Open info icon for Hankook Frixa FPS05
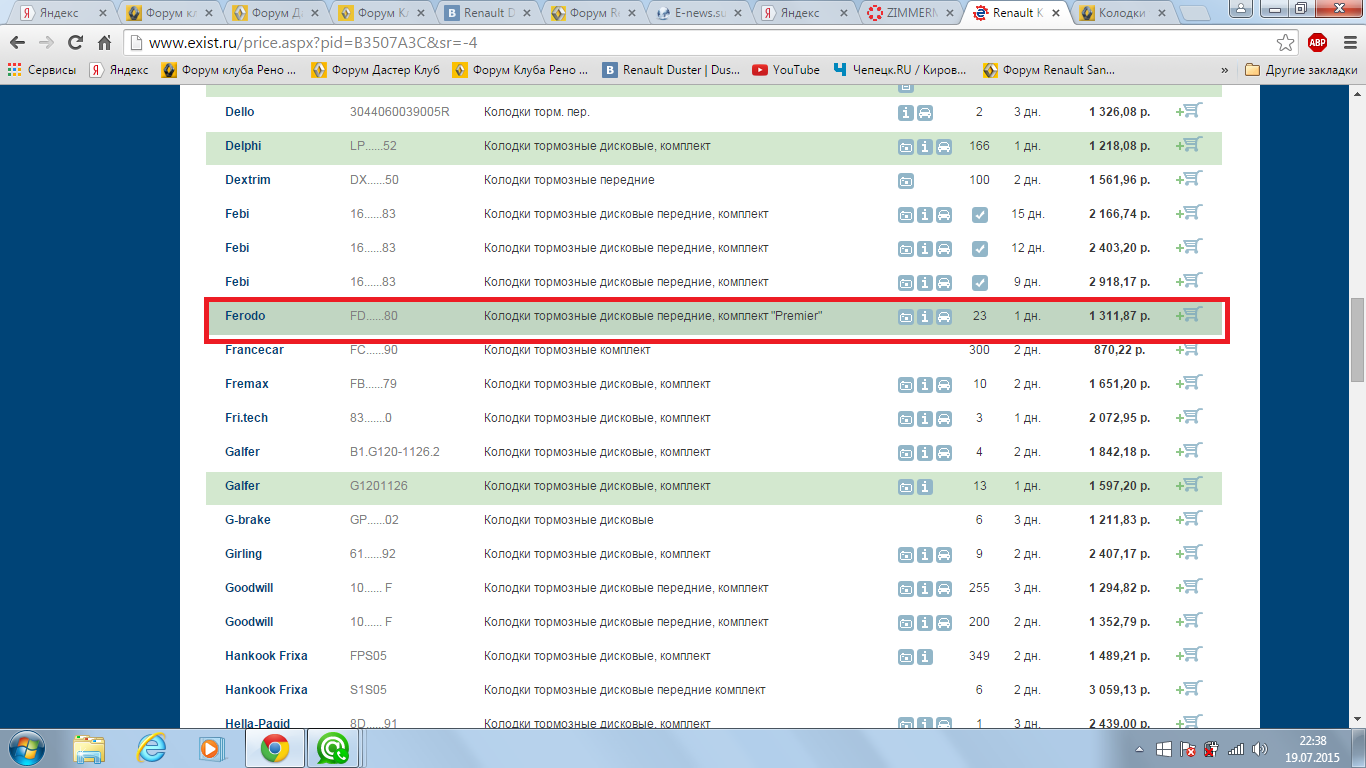Screen dimensions: 1366x768 [x=925, y=657]
